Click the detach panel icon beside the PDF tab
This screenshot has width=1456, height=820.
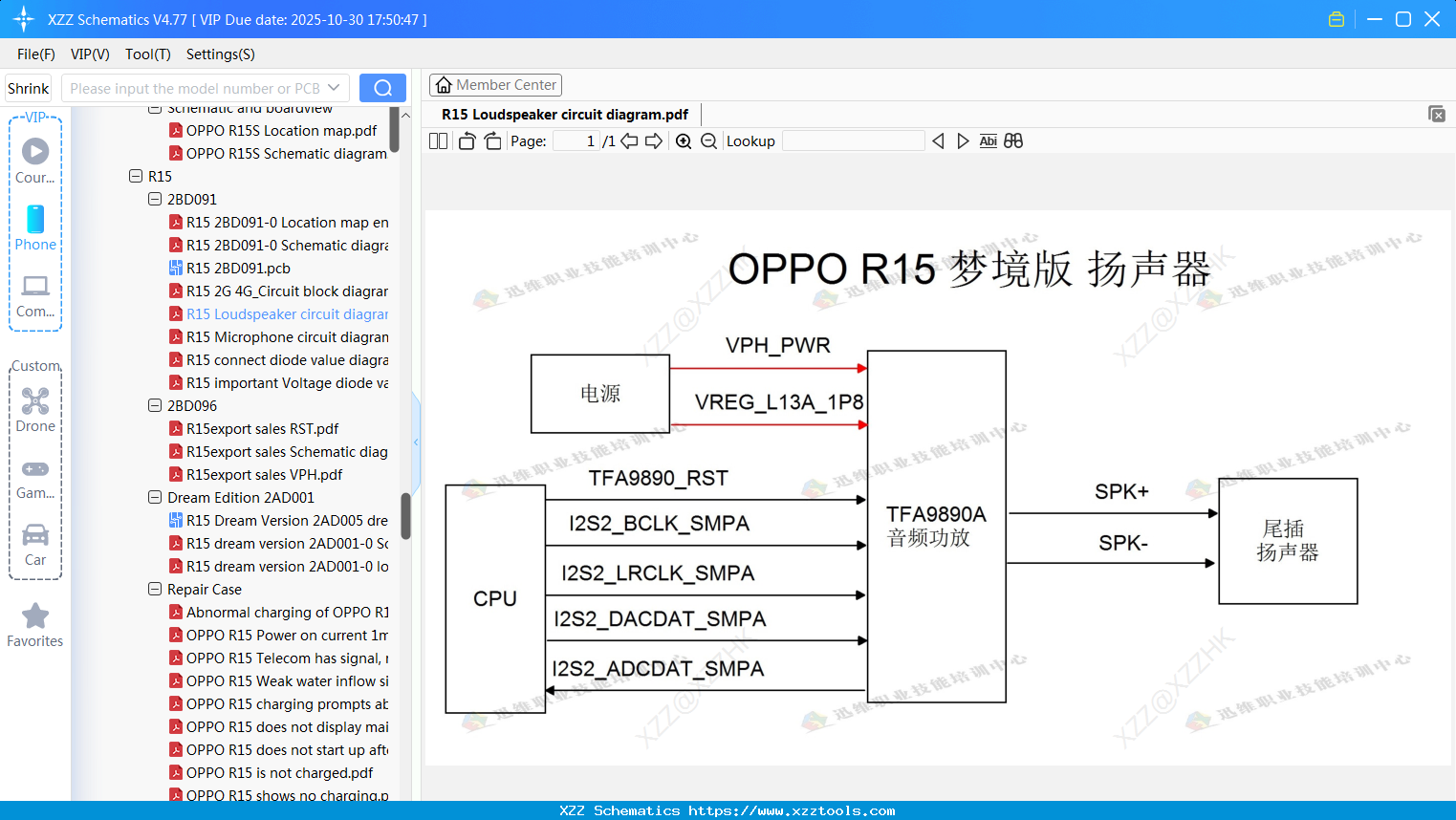click(1437, 114)
